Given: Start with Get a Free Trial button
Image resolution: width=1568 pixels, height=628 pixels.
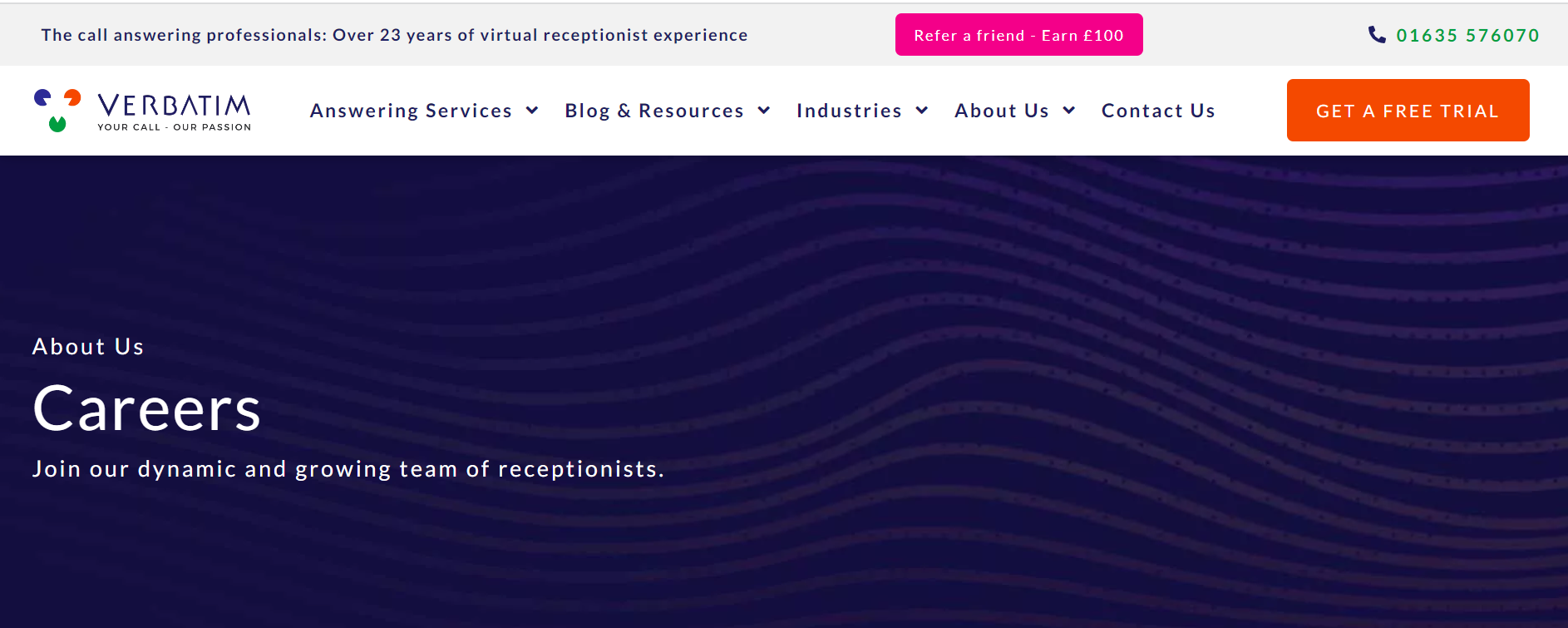Looking at the screenshot, I should tap(1408, 110).
